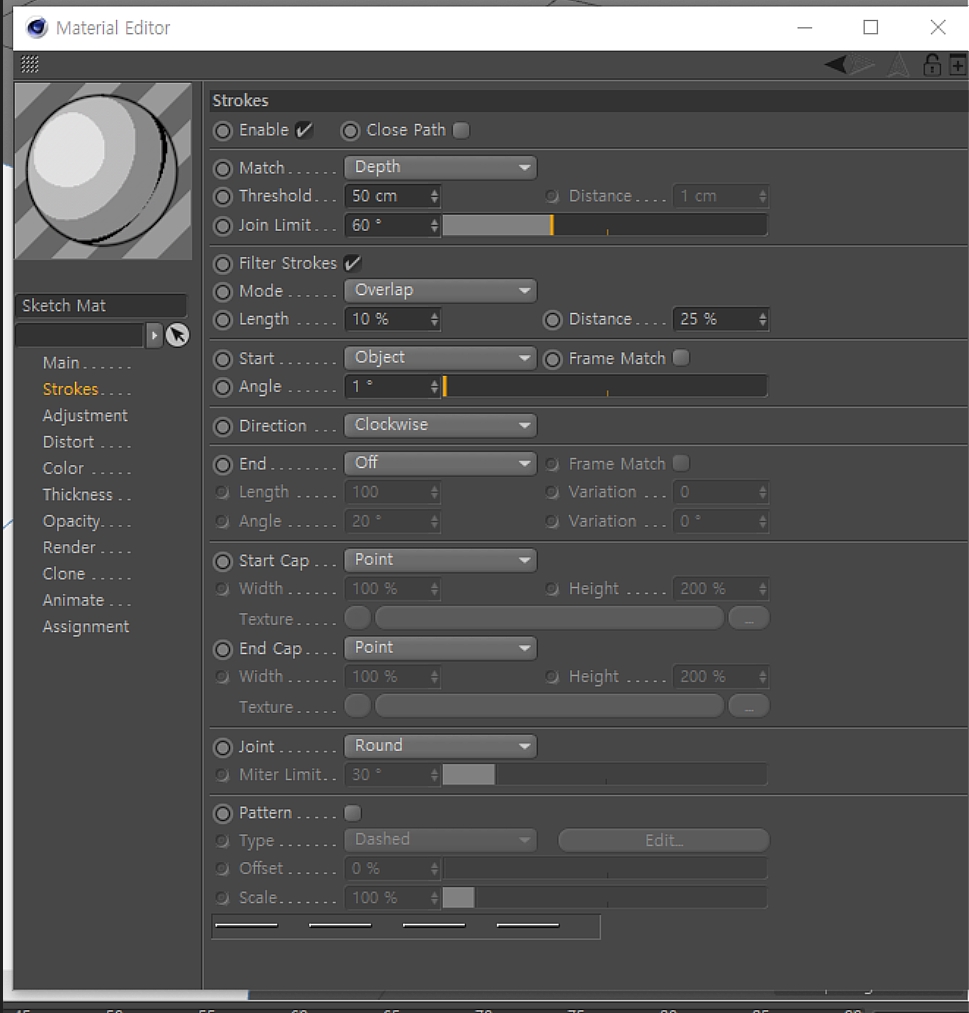This screenshot has height=1013, width=969.
Task: Click the new window plus icon
Action: [x=958, y=65]
